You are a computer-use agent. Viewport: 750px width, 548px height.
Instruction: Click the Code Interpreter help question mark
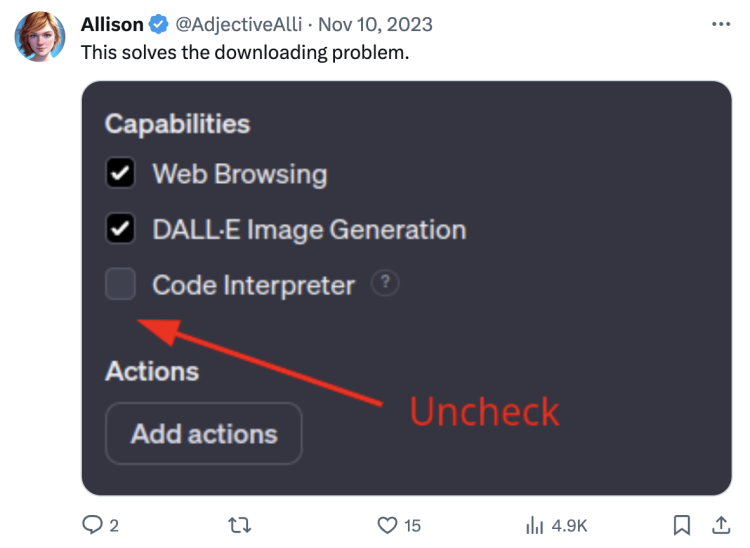tap(385, 284)
